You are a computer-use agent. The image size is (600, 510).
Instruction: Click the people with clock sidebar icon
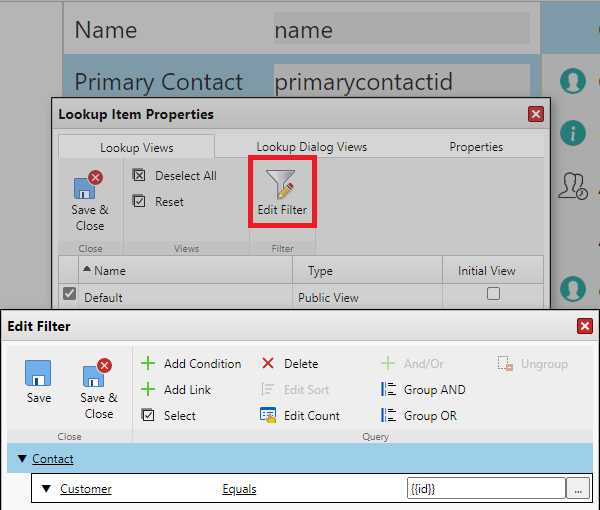coord(573,186)
